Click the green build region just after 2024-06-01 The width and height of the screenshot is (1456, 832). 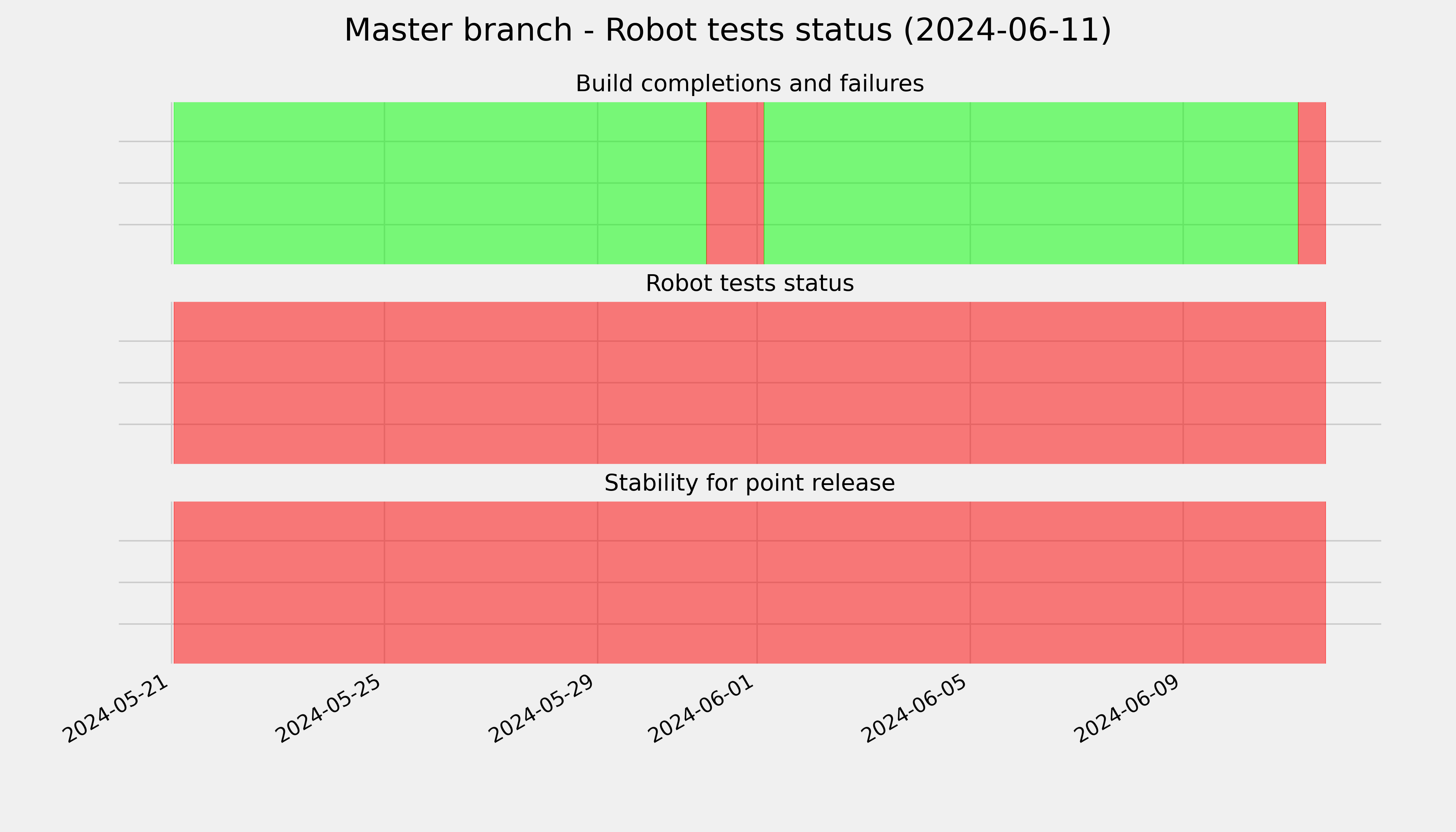click(x=867, y=183)
